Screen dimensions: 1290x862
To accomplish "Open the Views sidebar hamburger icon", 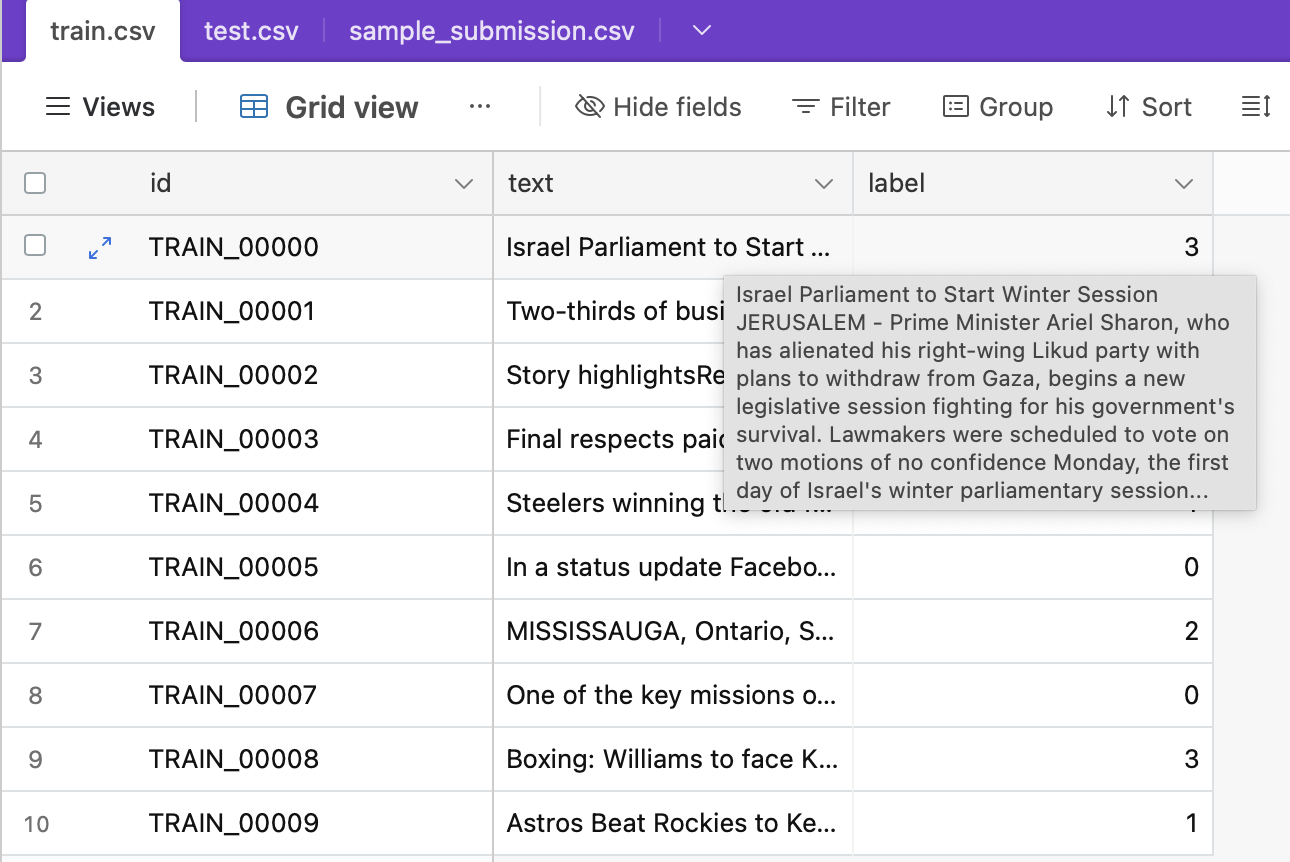I will pyautogui.click(x=59, y=107).
